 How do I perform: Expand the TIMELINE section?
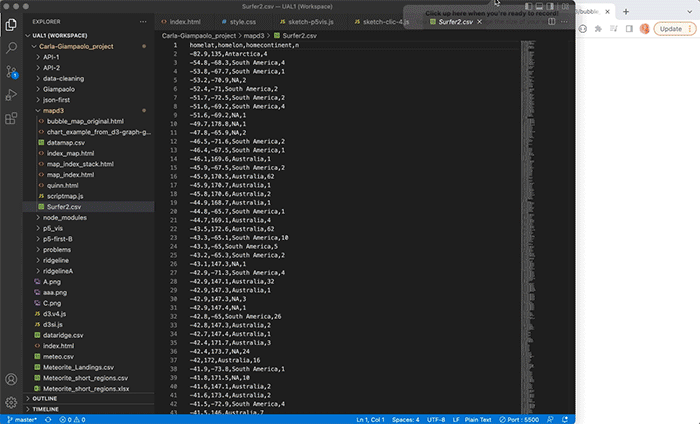coord(46,409)
